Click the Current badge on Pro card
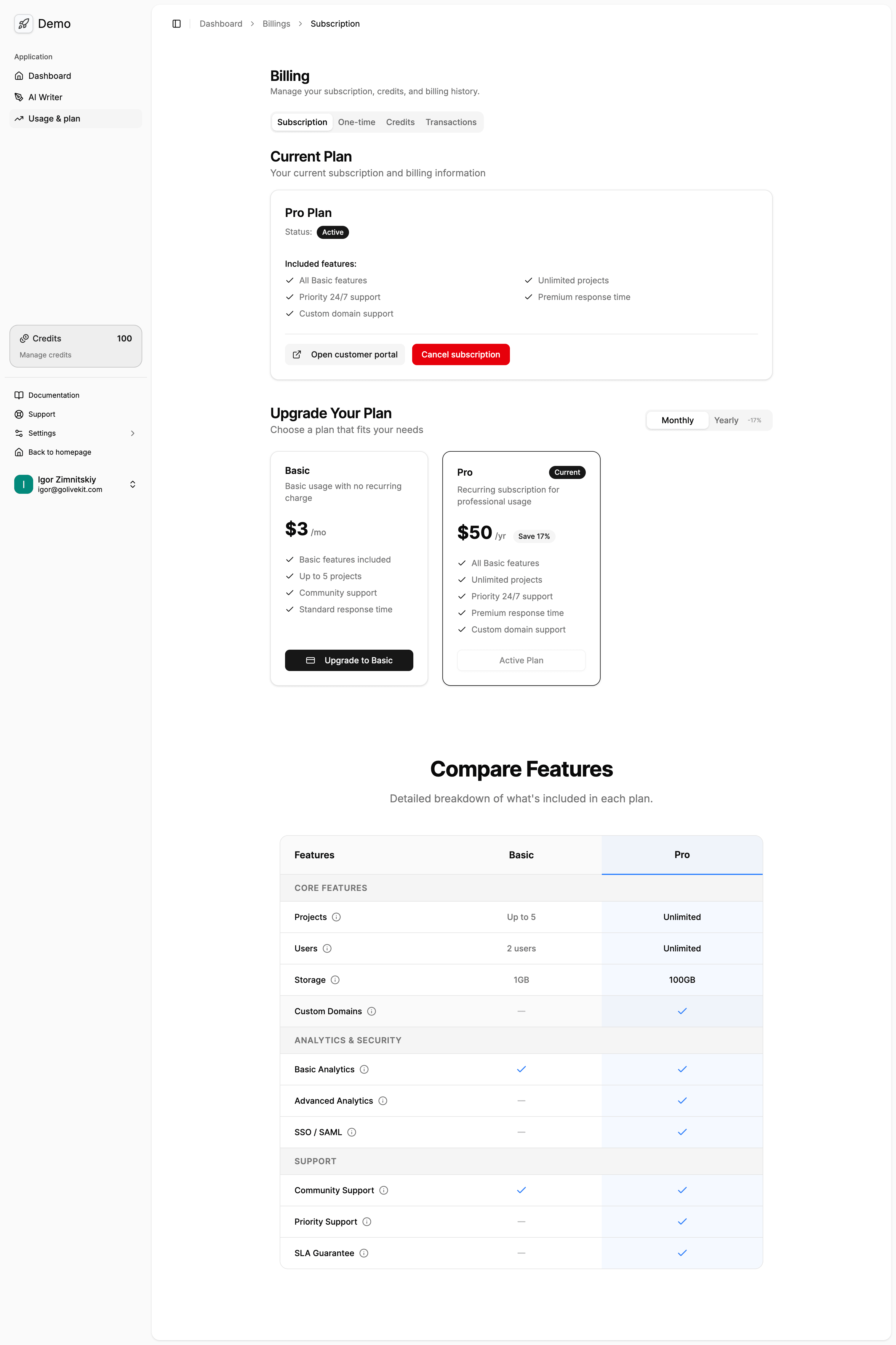The image size is (896, 1345). click(567, 472)
